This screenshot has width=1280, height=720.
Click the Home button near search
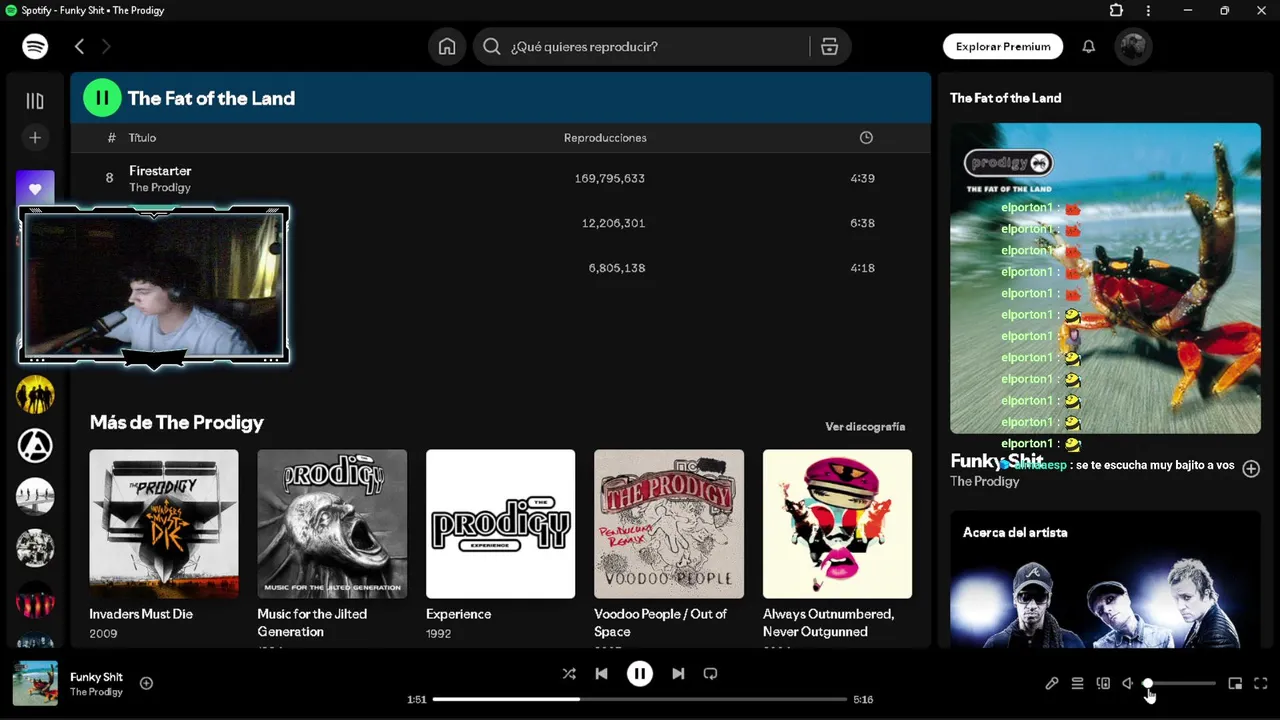[x=447, y=46]
